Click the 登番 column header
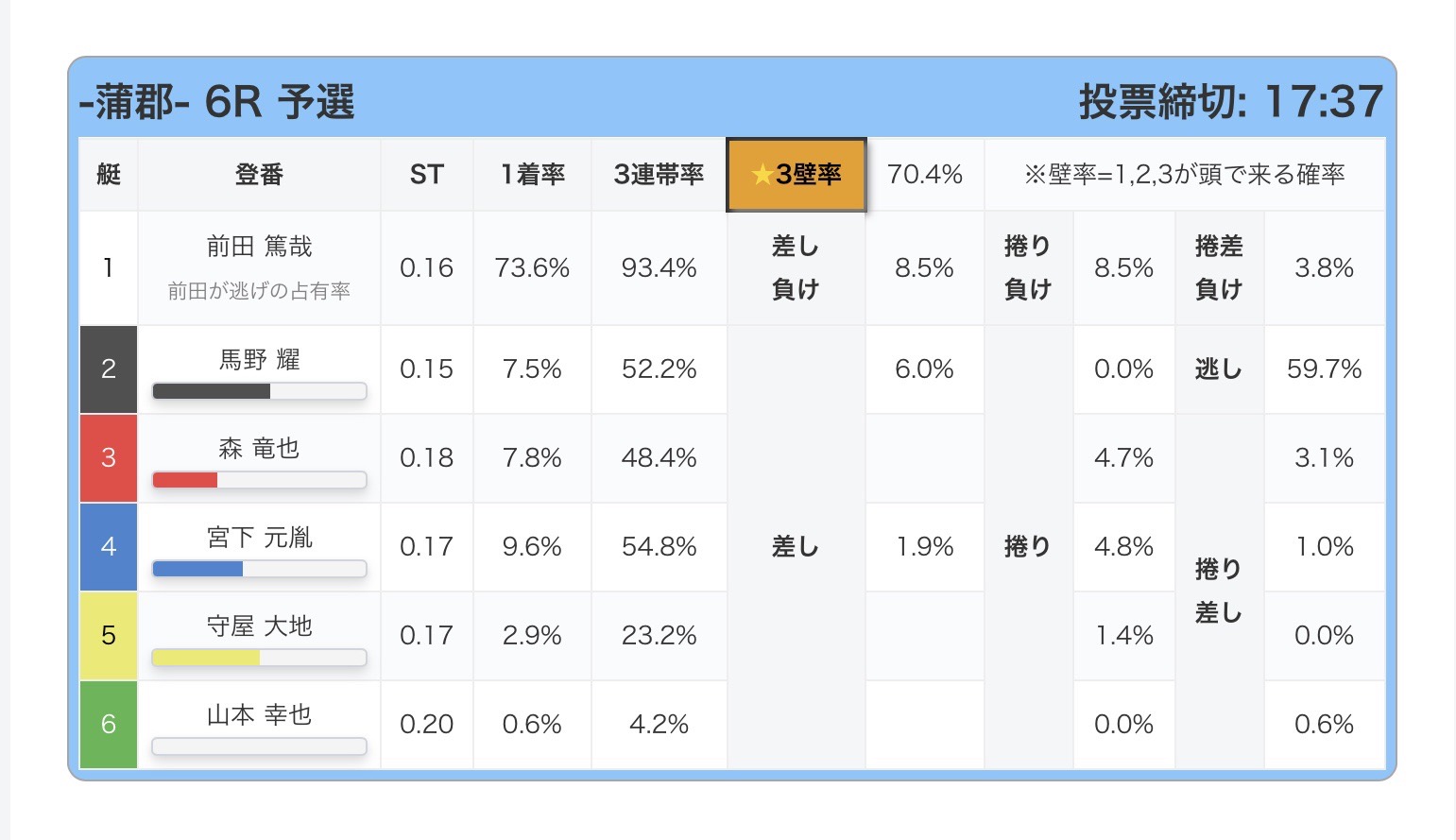1456x840 pixels. coord(259,175)
